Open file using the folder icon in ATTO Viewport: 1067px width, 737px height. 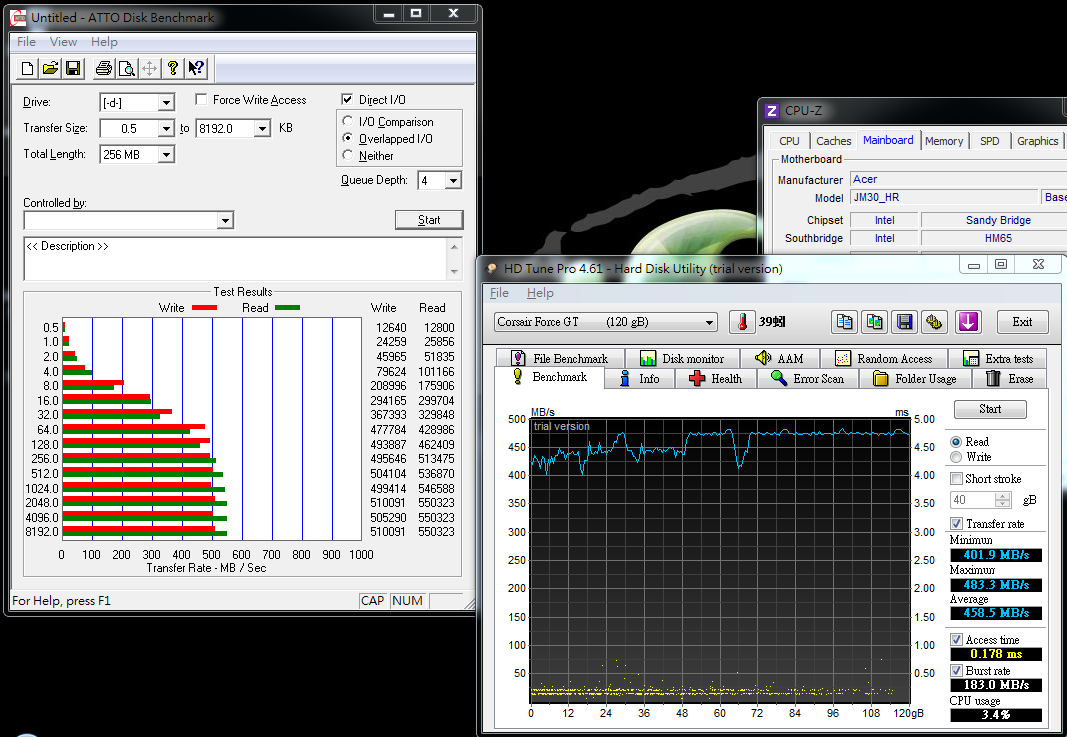click(50, 68)
